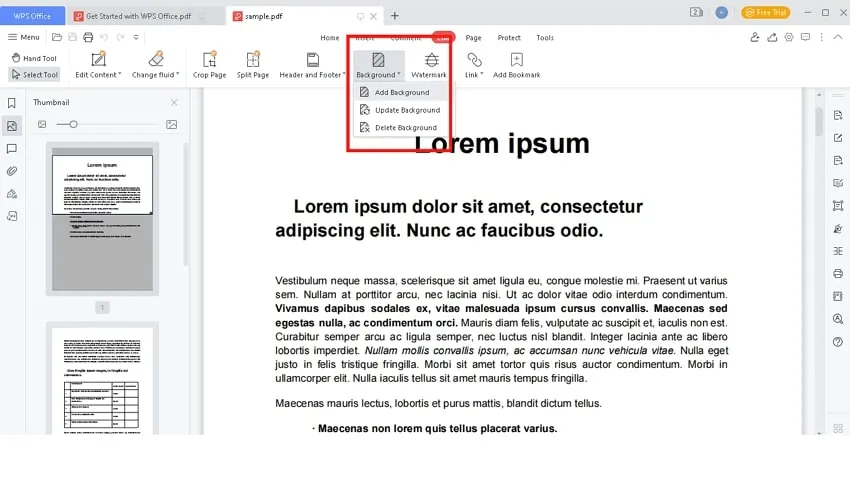The height and width of the screenshot is (483, 850).
Task: Click the larger thumbnail size icon
Action: click(x=171, y=124)
